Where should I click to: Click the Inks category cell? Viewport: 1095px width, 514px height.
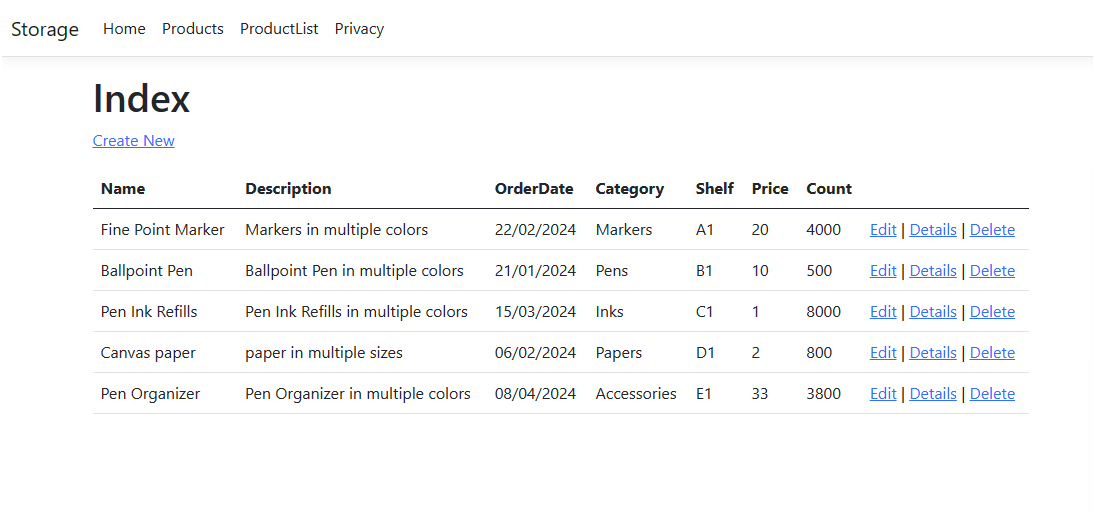click(x=610, y=312)
